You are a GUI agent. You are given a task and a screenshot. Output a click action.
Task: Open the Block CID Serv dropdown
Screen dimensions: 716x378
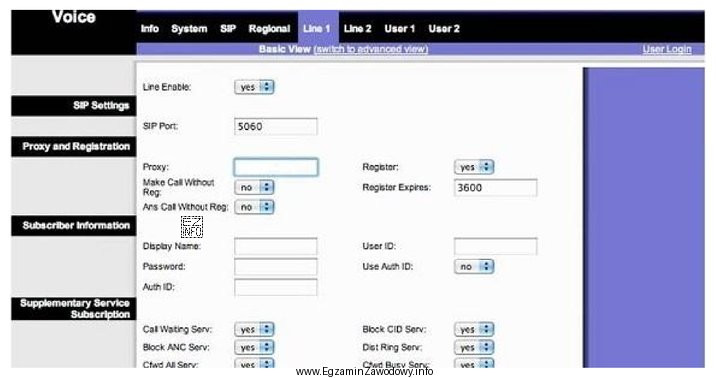(474, 329)
